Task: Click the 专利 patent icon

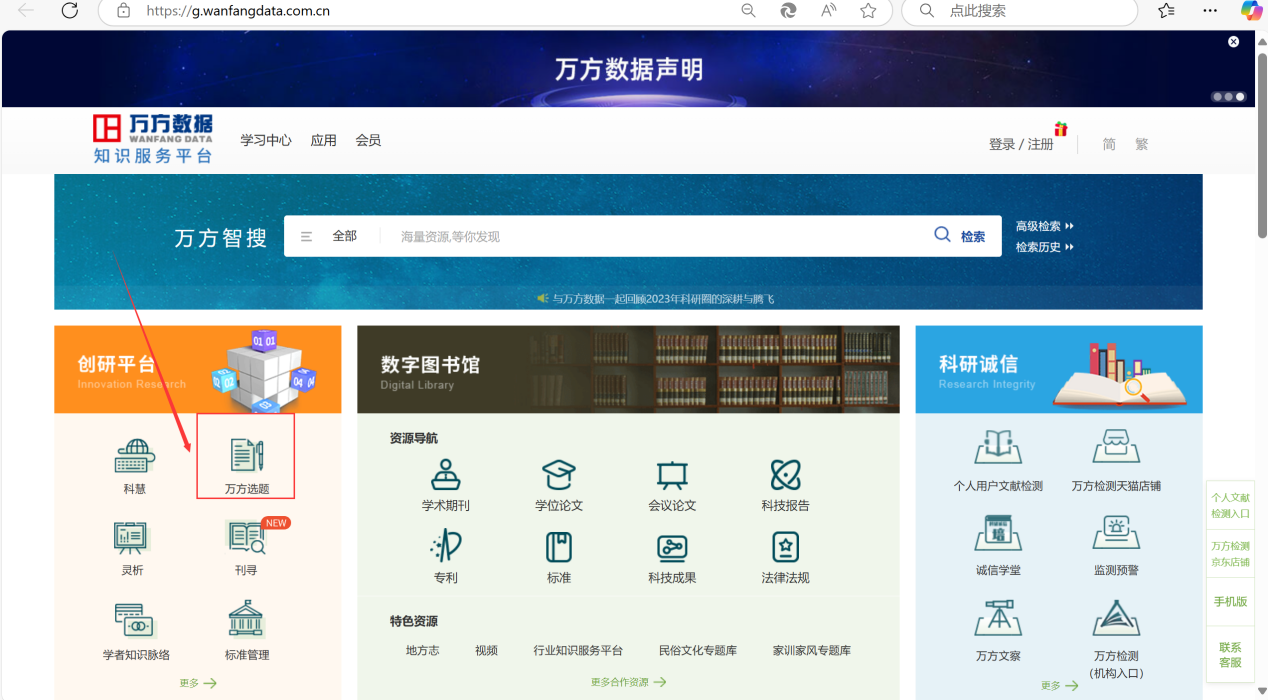Action: (445, 547)
